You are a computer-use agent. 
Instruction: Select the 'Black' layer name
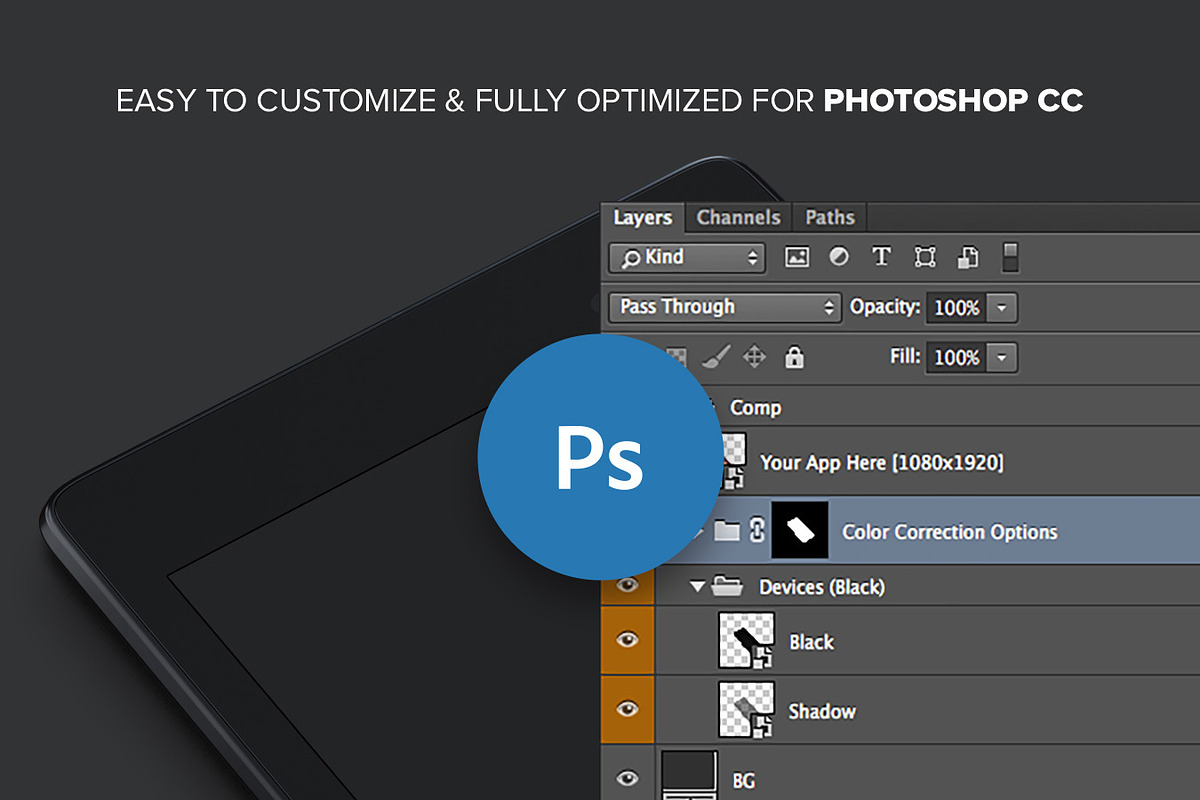(x=811, y=642)
